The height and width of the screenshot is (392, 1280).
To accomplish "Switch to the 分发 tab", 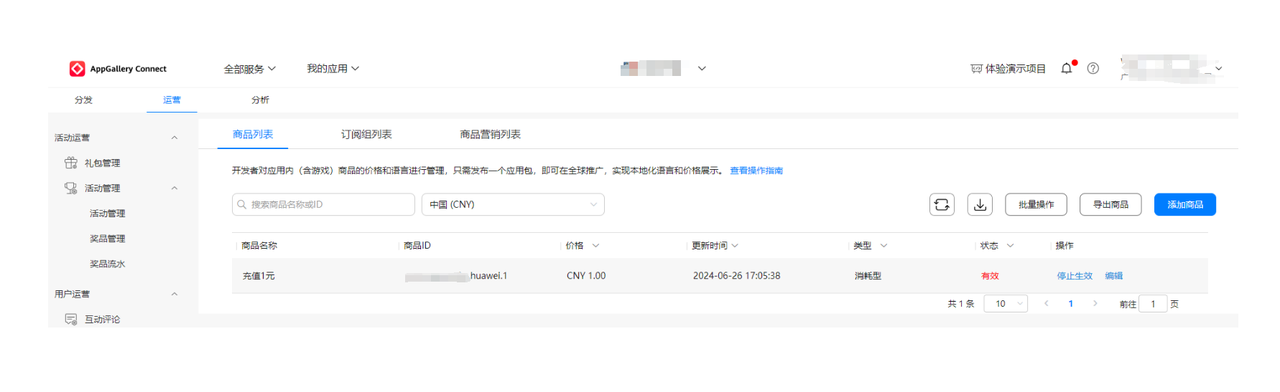I will pyautogui.click(x=84, y=100).
